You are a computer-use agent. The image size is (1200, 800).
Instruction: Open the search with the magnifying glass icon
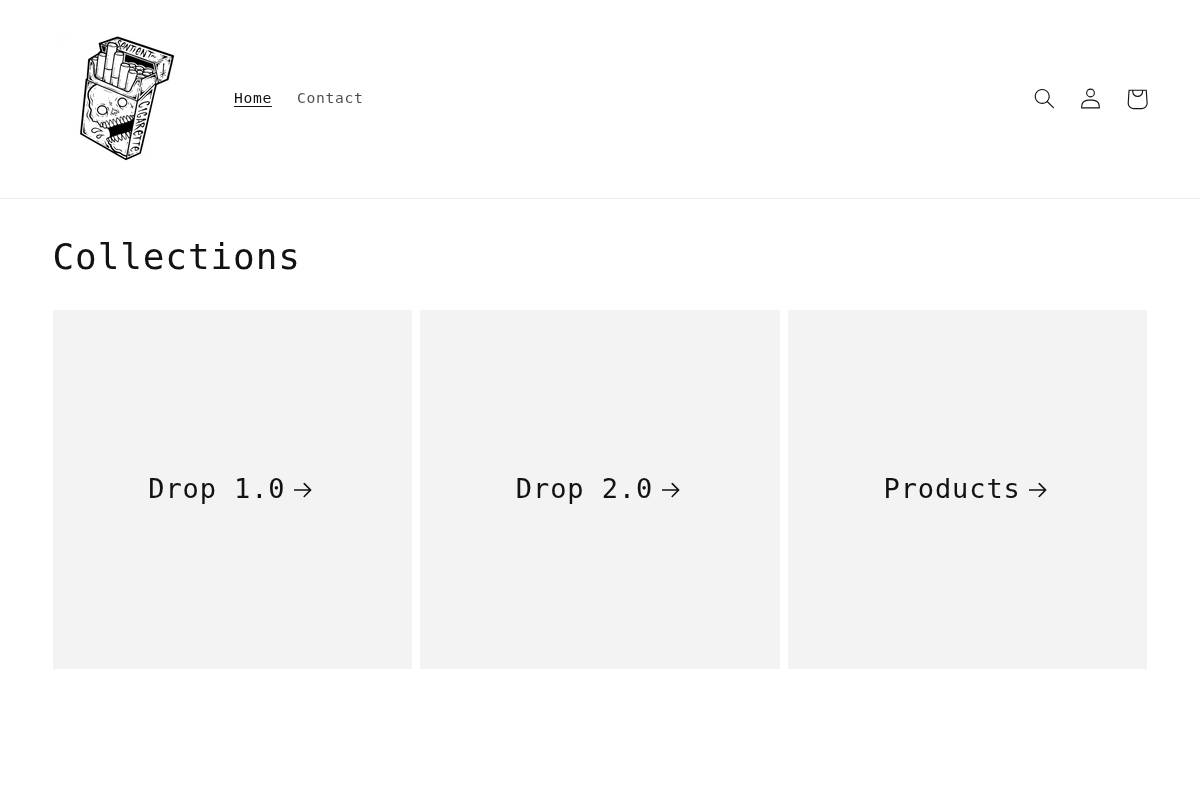[1044, 98]
